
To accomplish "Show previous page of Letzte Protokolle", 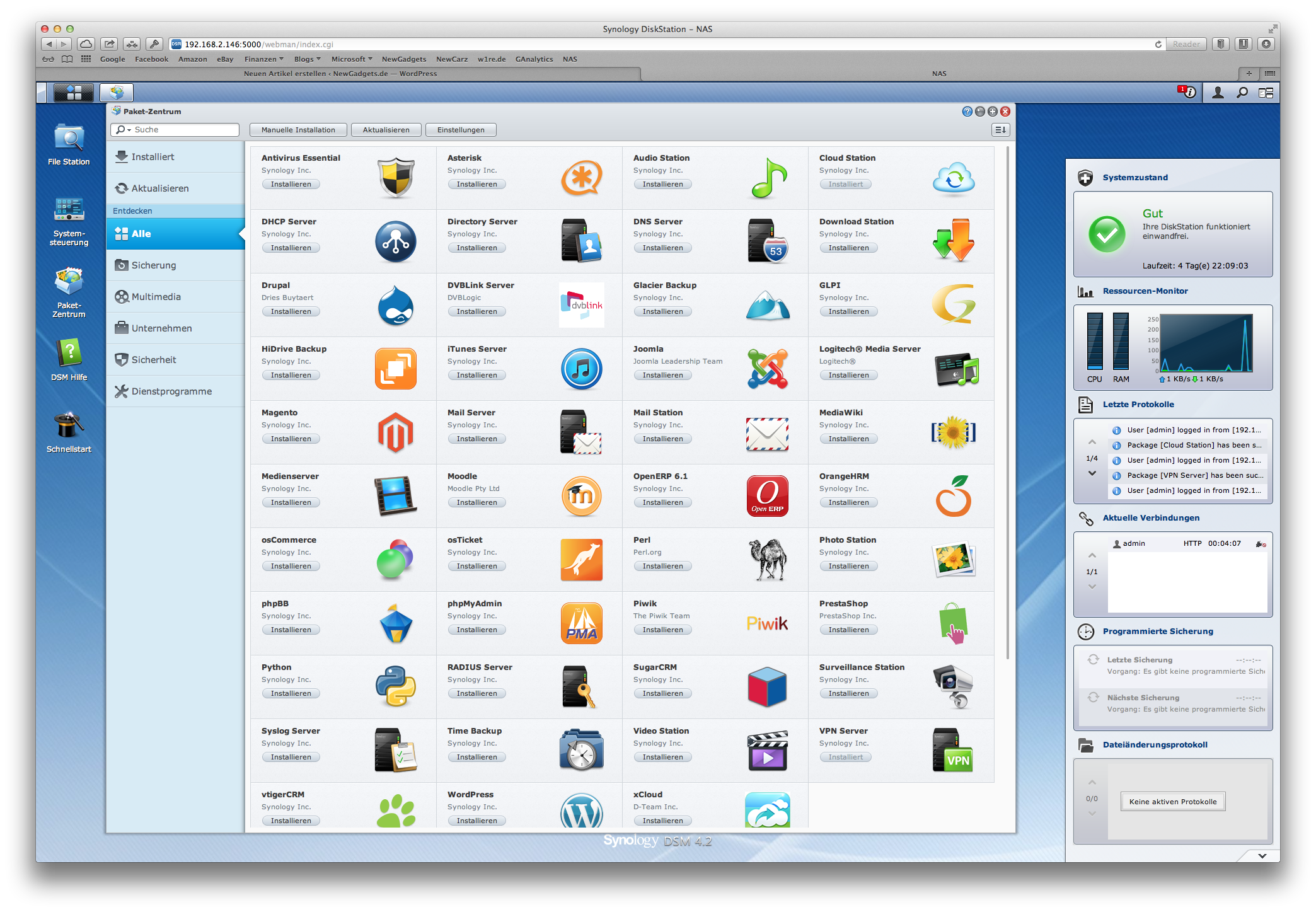I will (1092, 442).
